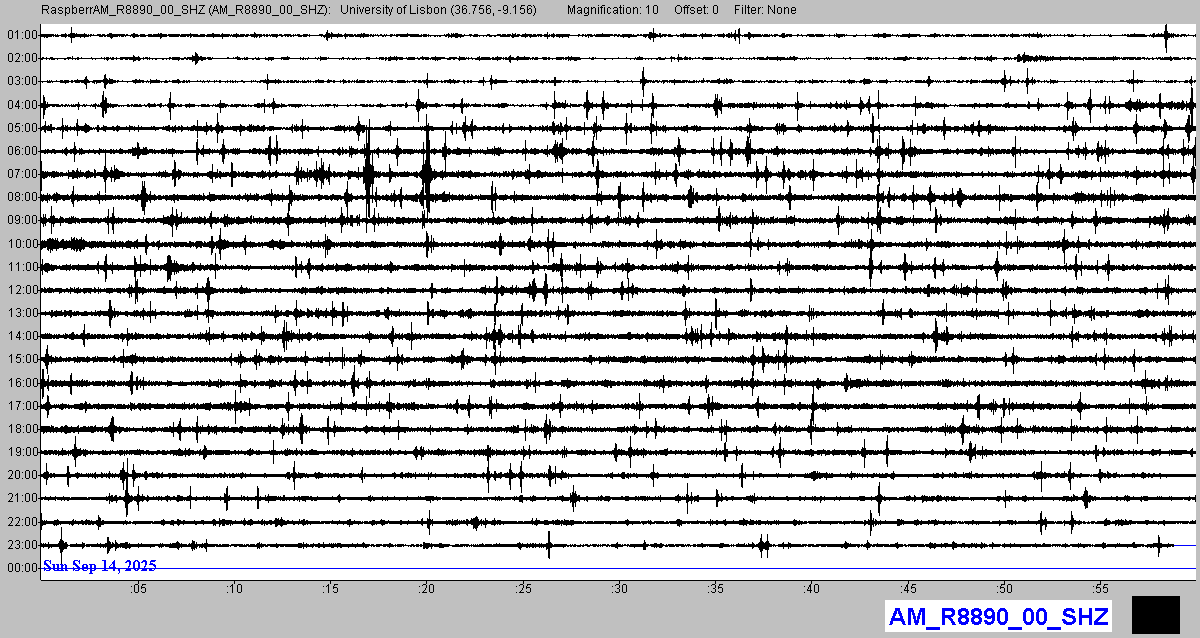Click the 23:00 hour row label

click(x=21, y=545)
